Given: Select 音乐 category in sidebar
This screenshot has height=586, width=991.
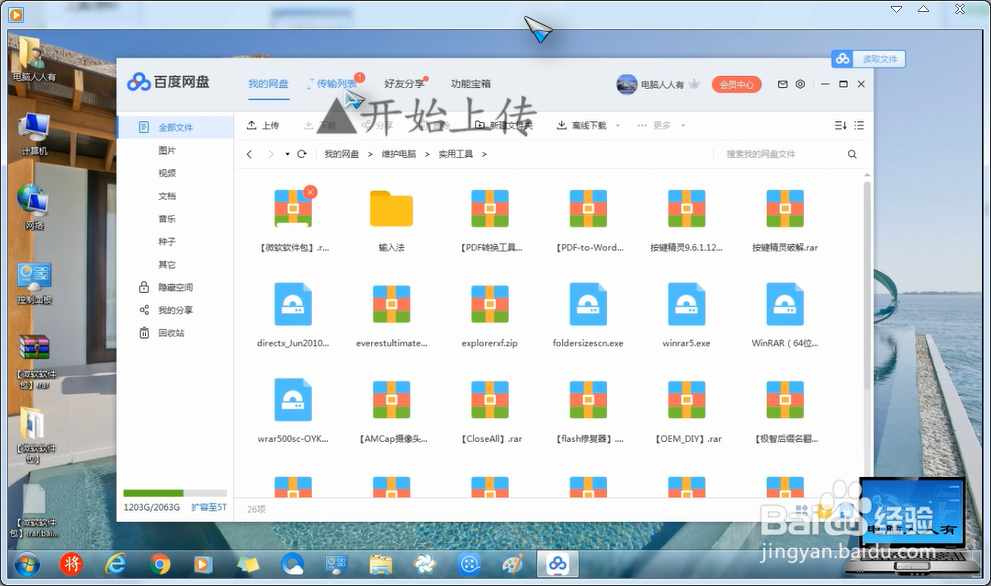Looking at the screenshot, I should pos(167,219).
